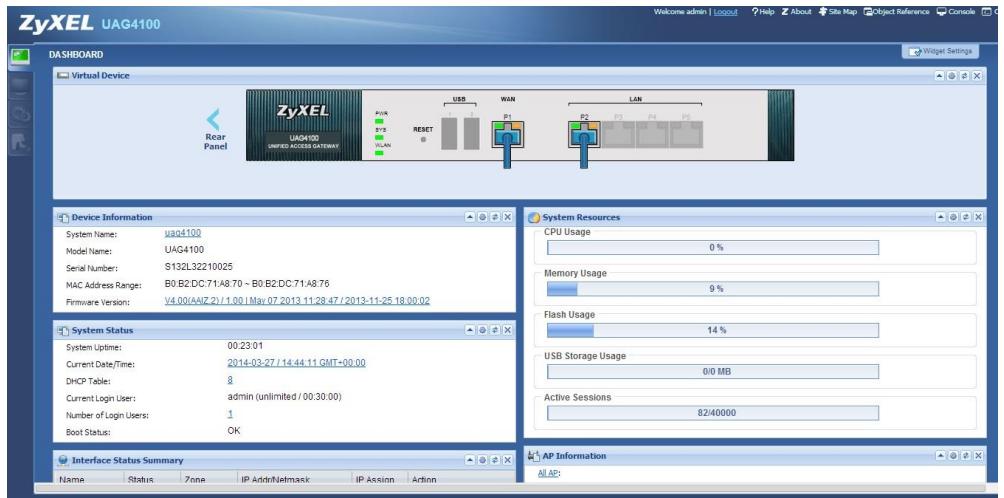Refresh the System Status widget
Screen dimensions: 1004x498
495,330
